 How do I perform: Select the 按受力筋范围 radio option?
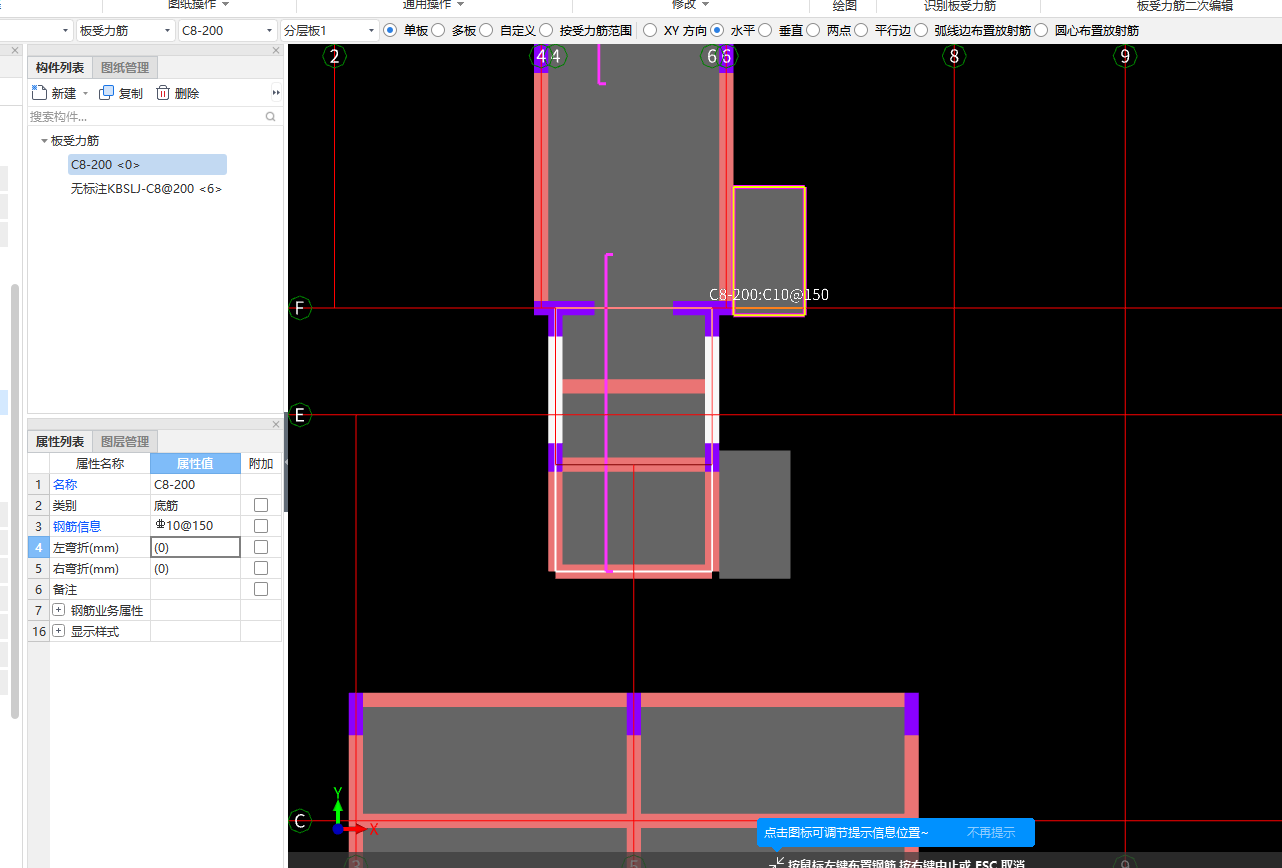pyautogui.click(x=546, y=30)
